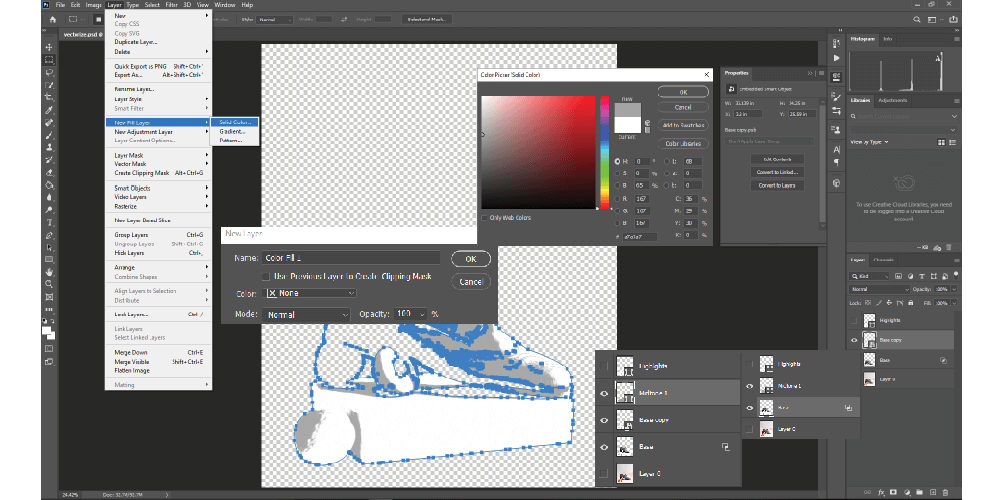1000x500 pixels.
Task: Check Only Web Colors option
Action: pyautogui.click(x=485, y=218)
